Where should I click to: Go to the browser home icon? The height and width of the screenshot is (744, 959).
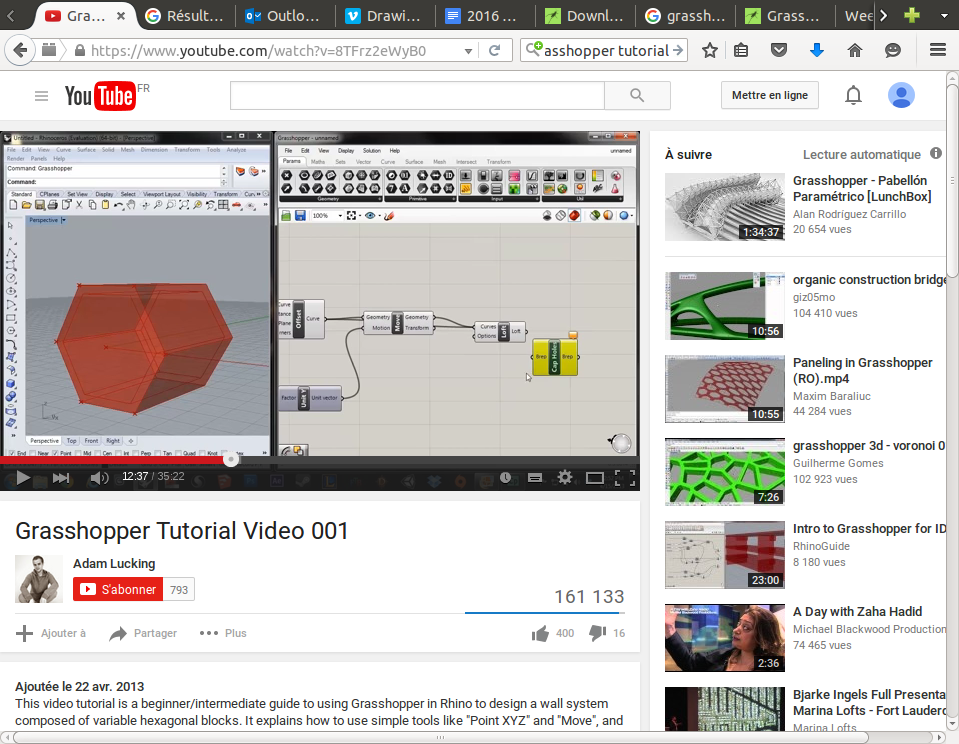click(x=854, y=50)
